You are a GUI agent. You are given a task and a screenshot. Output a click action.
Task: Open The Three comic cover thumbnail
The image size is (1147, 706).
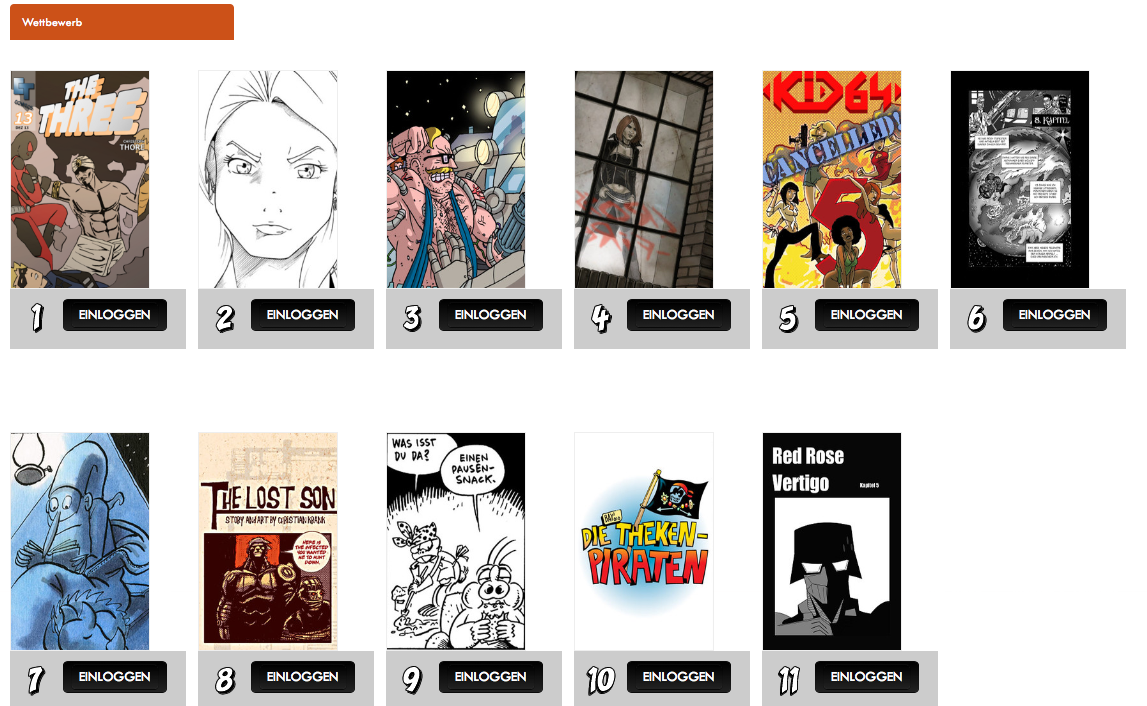pyautogui.click(x=80, y=179)
